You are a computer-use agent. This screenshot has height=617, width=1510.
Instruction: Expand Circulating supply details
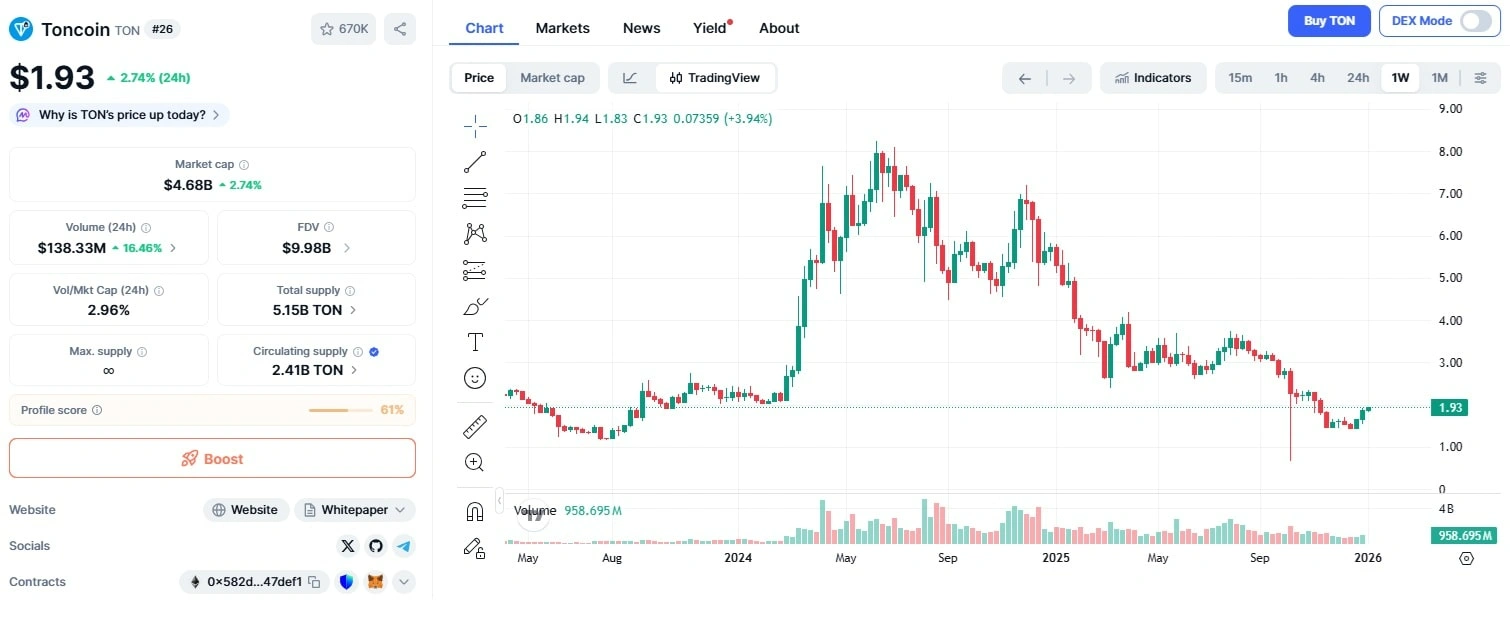point(354,370)
